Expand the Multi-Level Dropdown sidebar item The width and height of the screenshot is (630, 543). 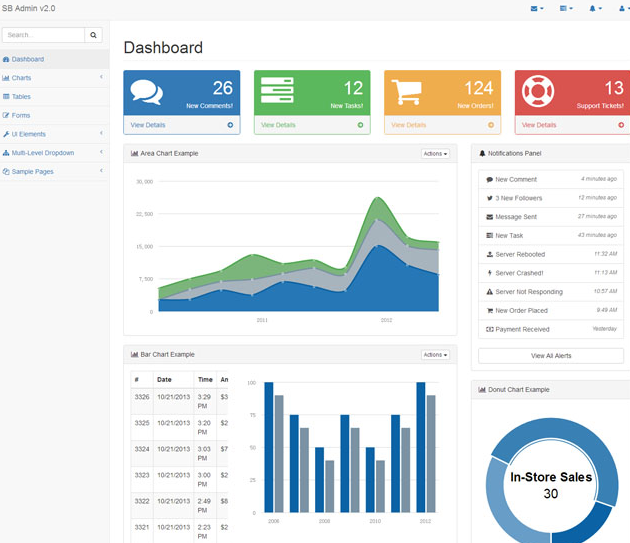coord(54,153)
